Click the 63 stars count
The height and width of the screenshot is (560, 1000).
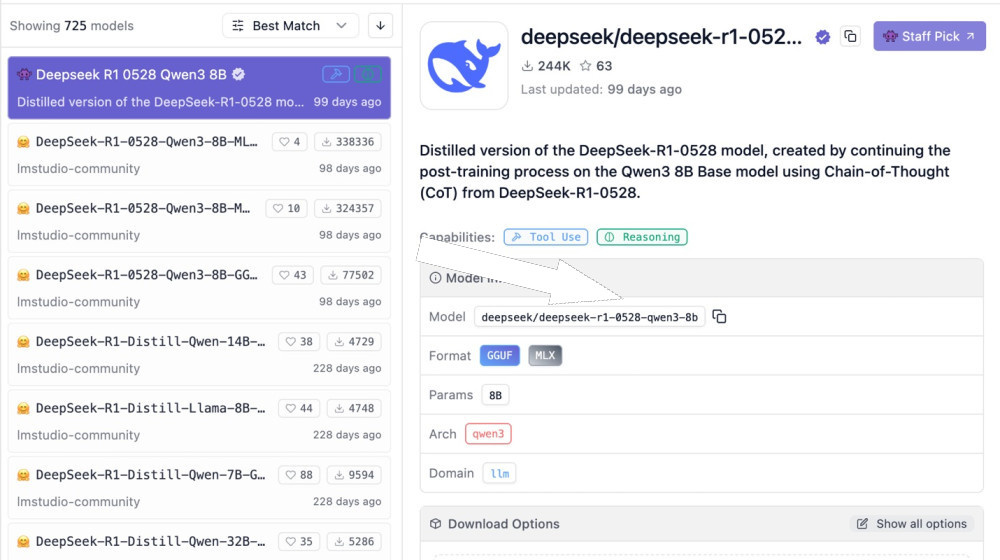(596, 66)
